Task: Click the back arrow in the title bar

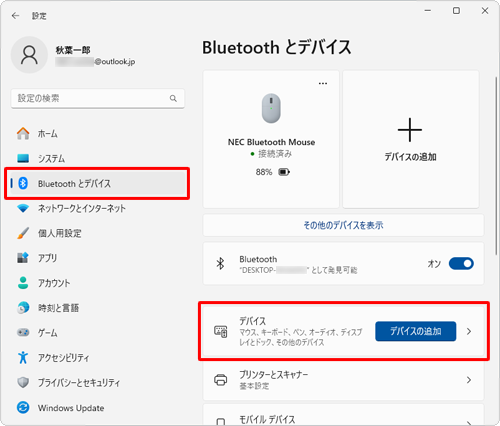Action: click(15, 16)
